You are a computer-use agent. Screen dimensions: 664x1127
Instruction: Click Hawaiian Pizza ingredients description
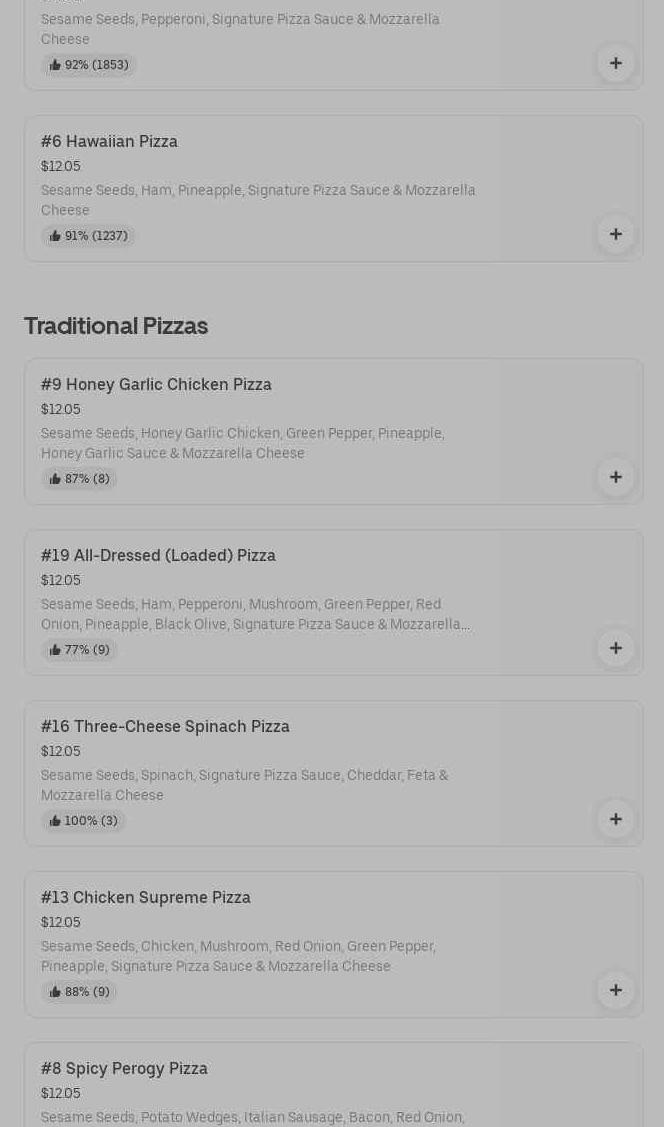pyautogui.click(x=258, y=200)
